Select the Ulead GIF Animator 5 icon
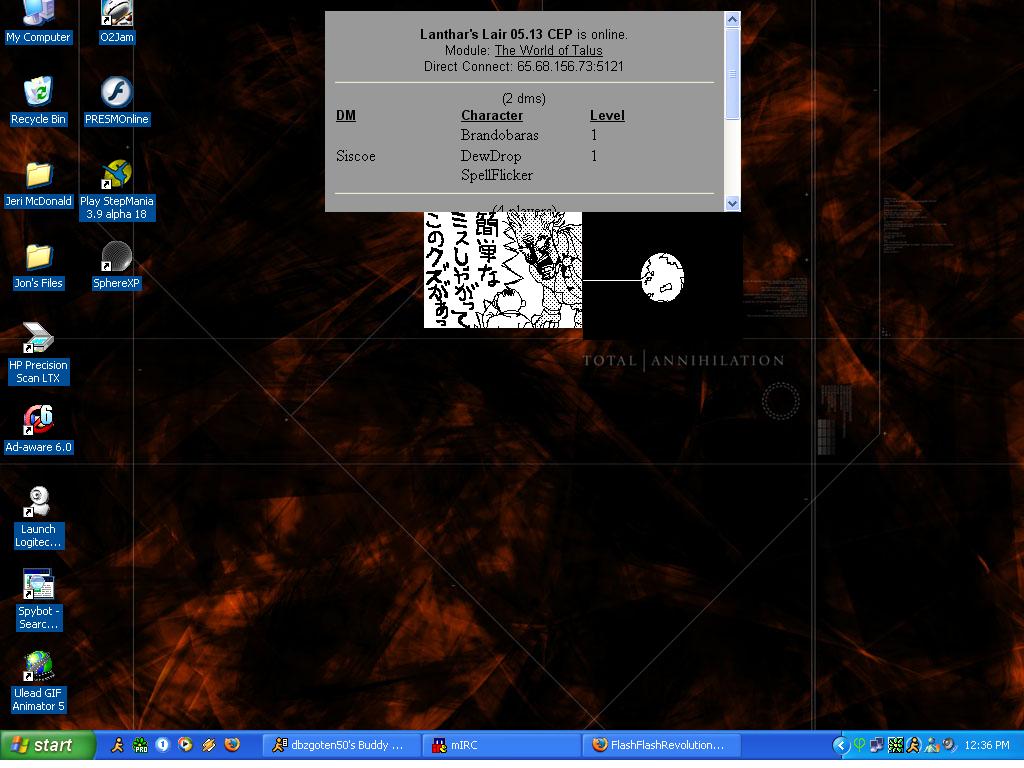Viewport: 1024px width, 768px height. pyautogui.click(x=38, y=681)
